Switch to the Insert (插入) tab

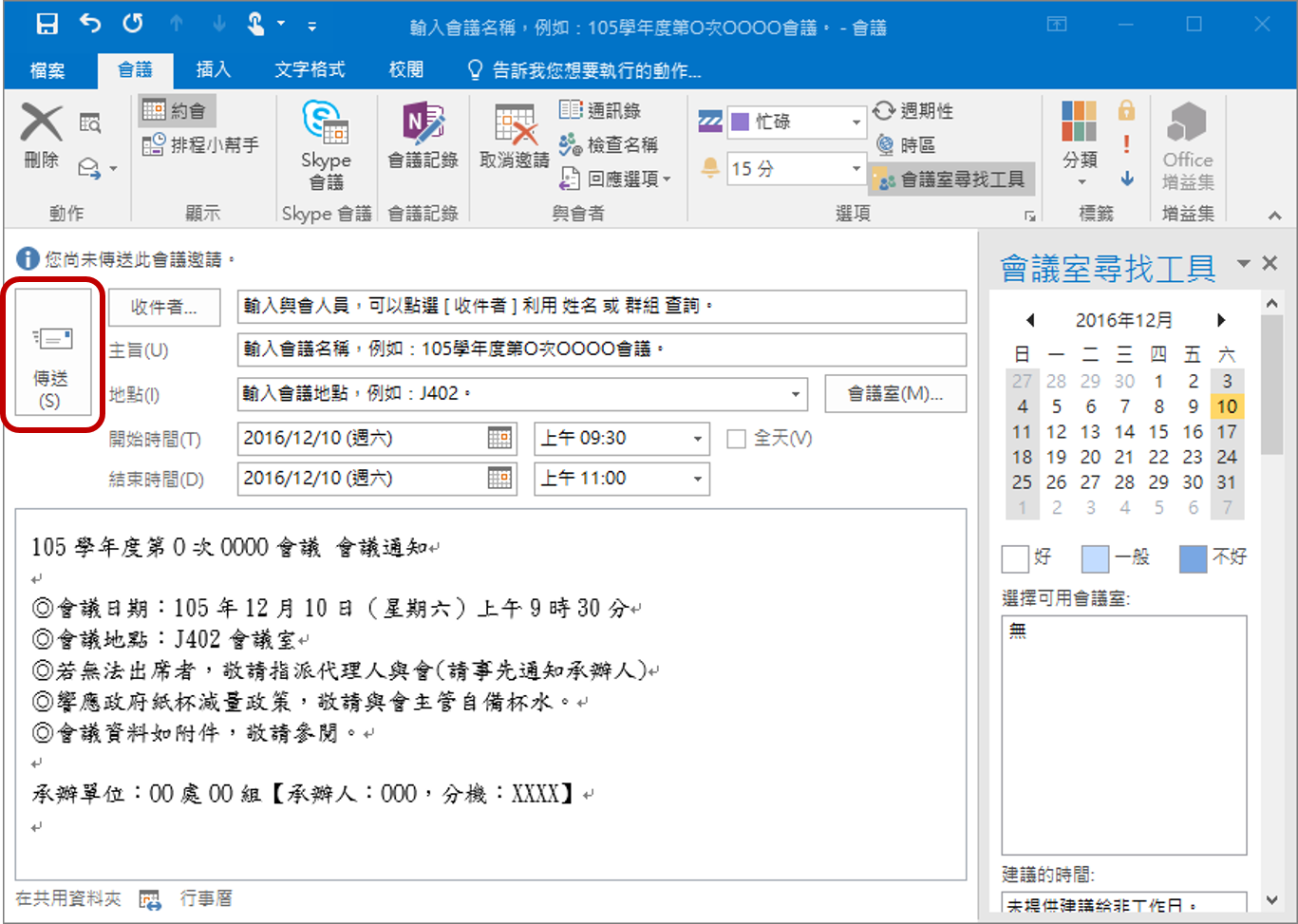coord(213,69)
